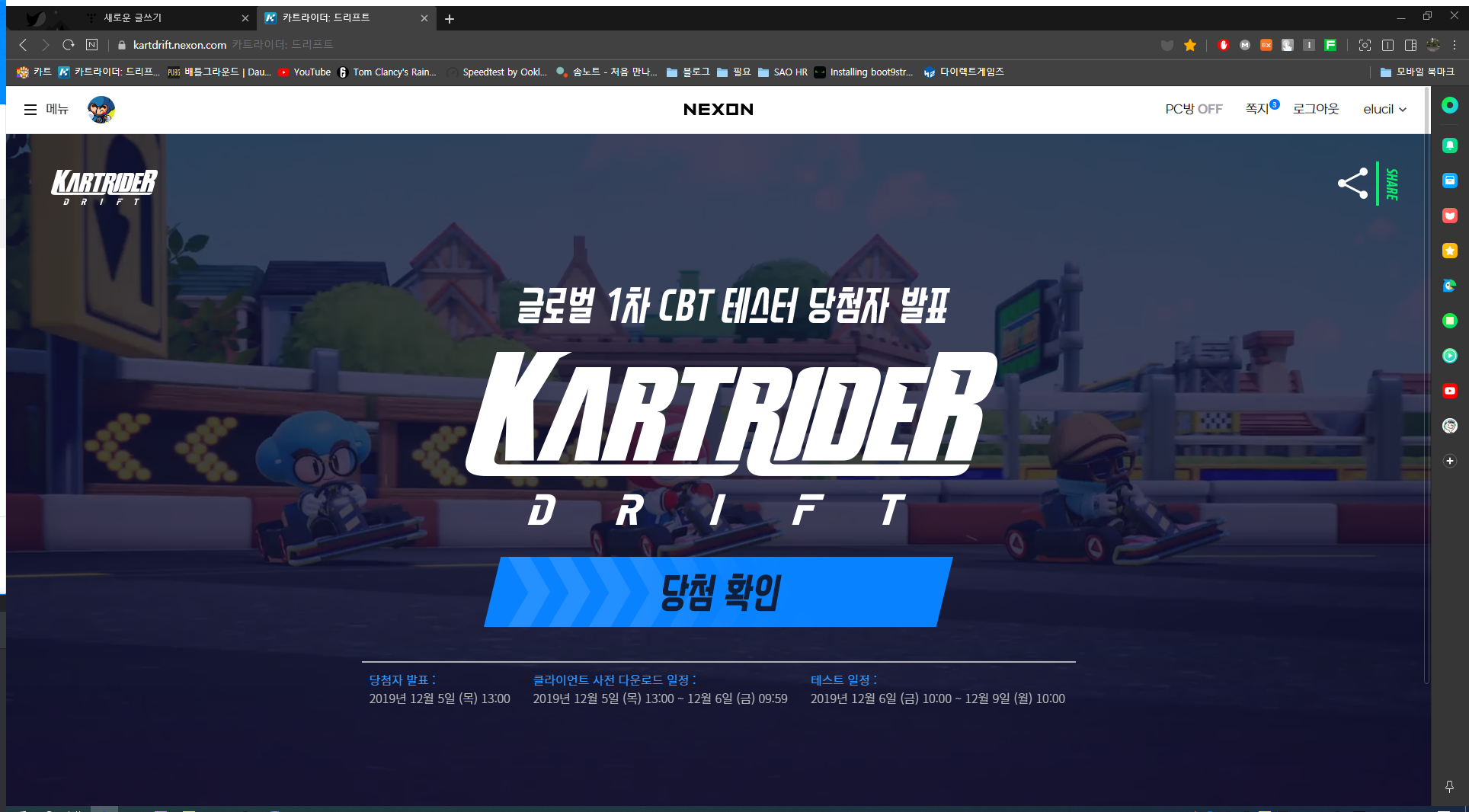Open the gray M extension icon
Viewport: 1469px width, 812px height.
[1245, 45]
